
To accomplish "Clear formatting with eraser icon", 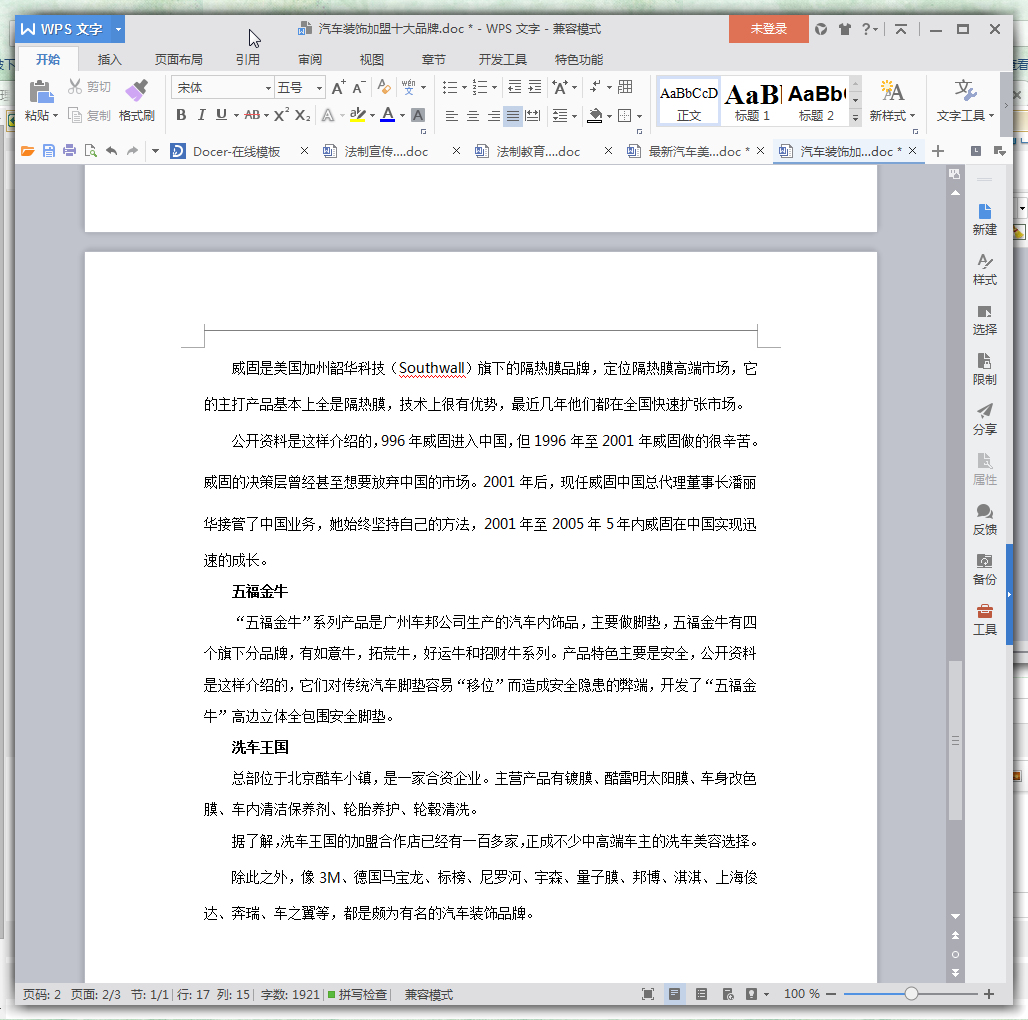I will 384,87.
